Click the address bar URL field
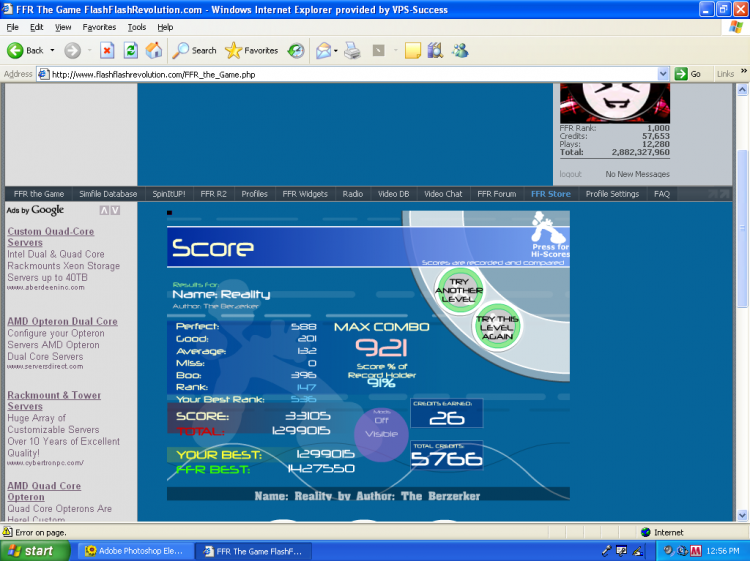 353,74
